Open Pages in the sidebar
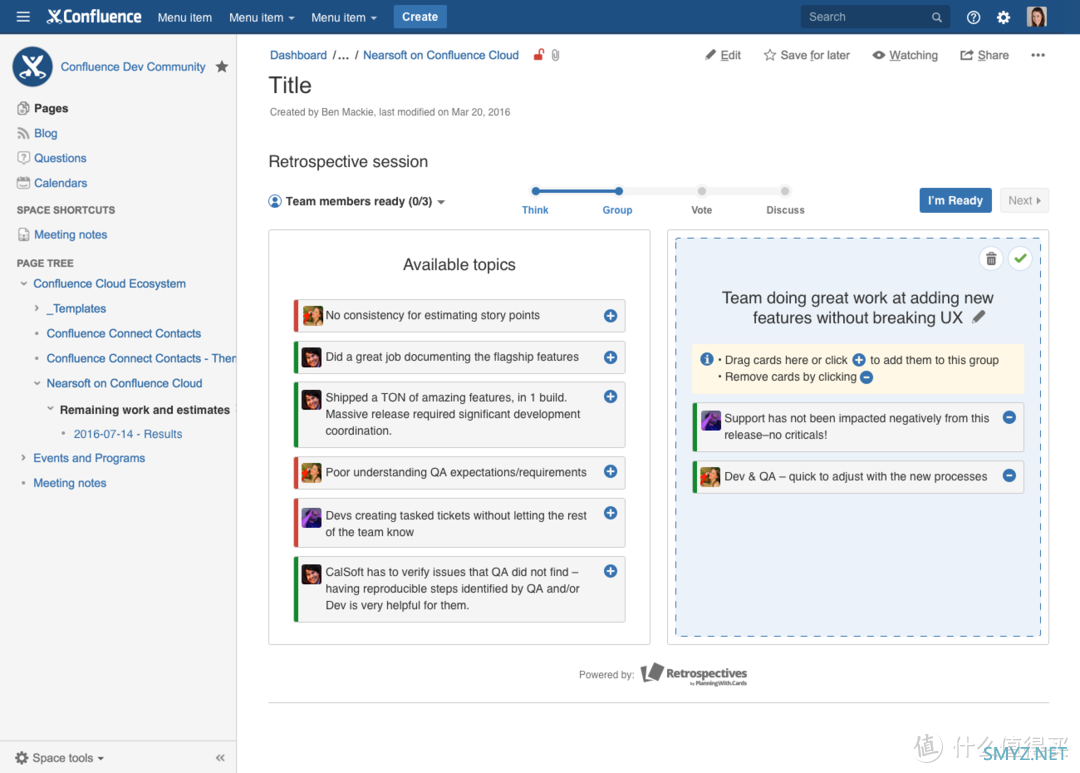1080x773 pixels. coord(51,108)
